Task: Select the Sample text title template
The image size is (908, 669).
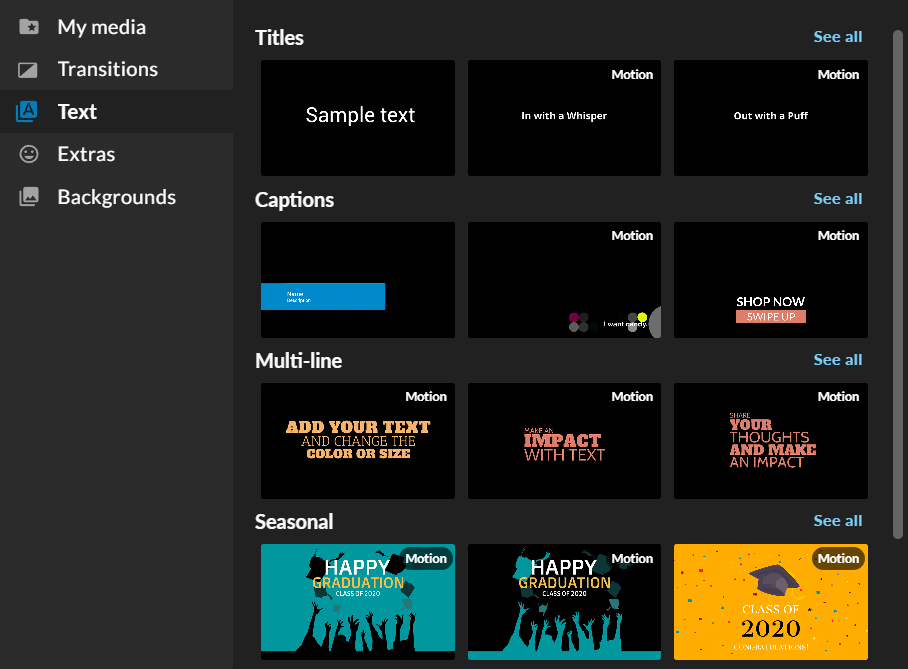Action: click(x=358, y=118)
